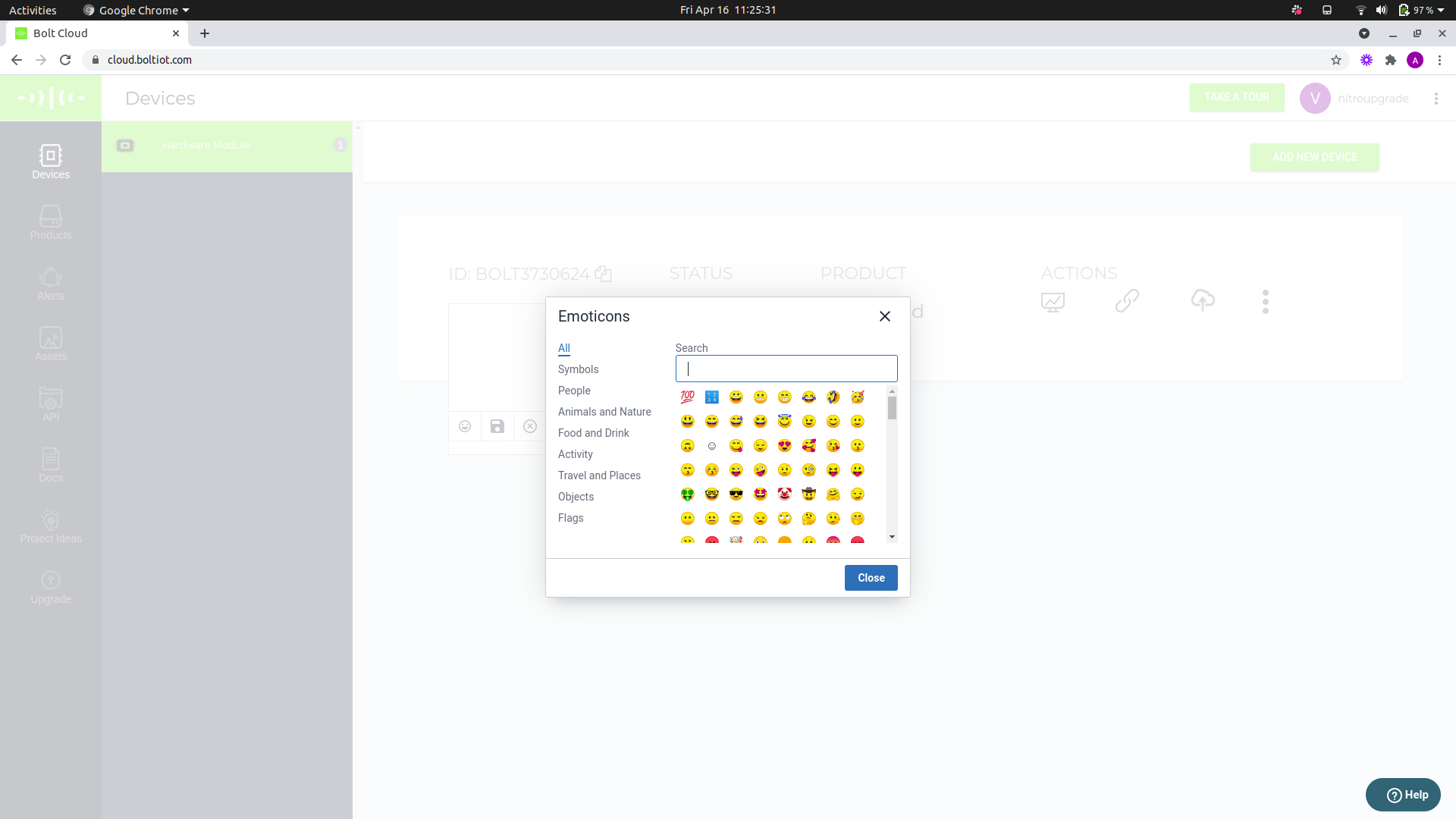Select the Symbols emoticon category
The height and width of the screenshot is (819, 1456).
(x=578, y=369)
